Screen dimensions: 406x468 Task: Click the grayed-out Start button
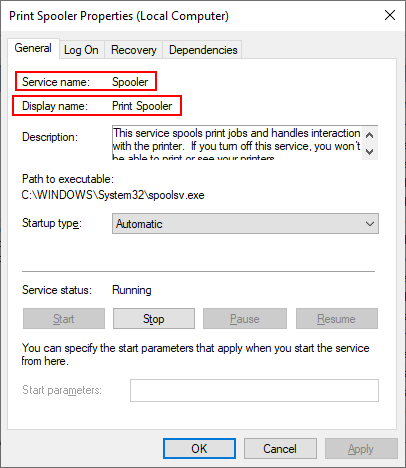[64, 319]
